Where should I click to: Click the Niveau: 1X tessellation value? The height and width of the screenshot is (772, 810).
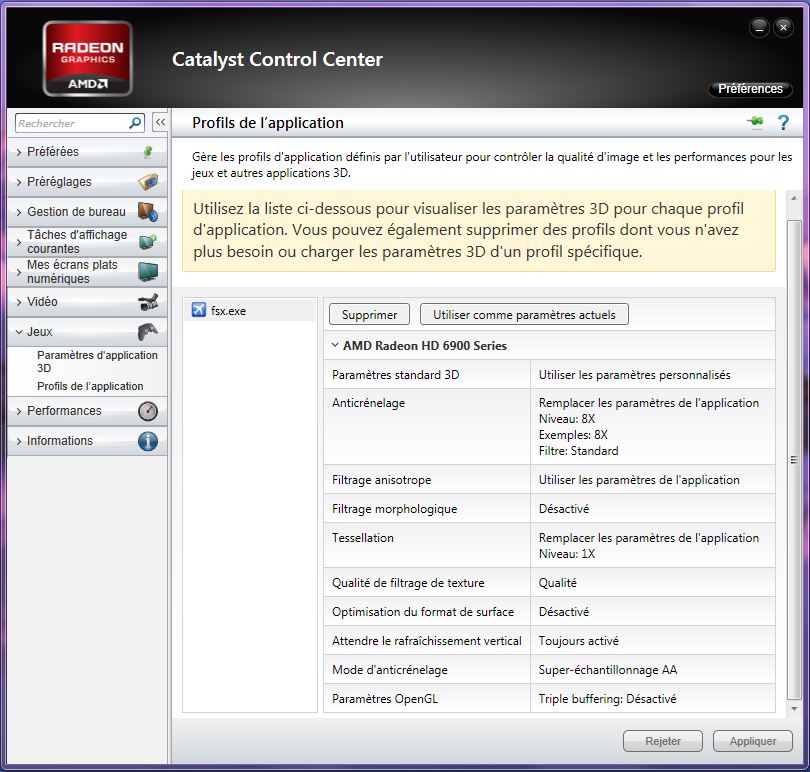click(x=567, y=554)
